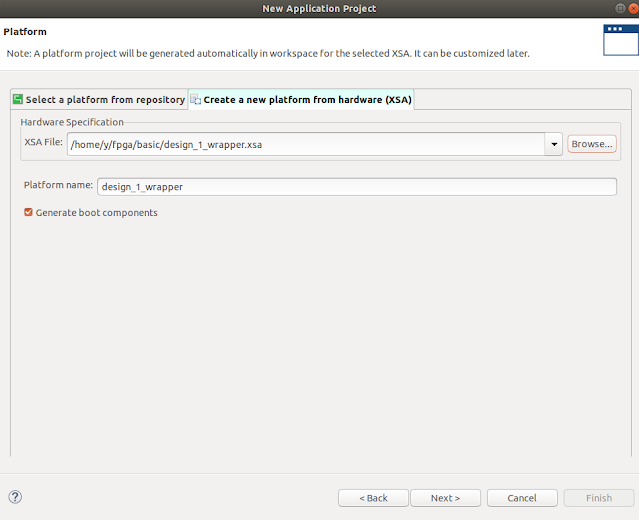This screenshot has width=639, height=520.
Task: Expand the XSA File dropdown arrow
Action: [554, 144]
